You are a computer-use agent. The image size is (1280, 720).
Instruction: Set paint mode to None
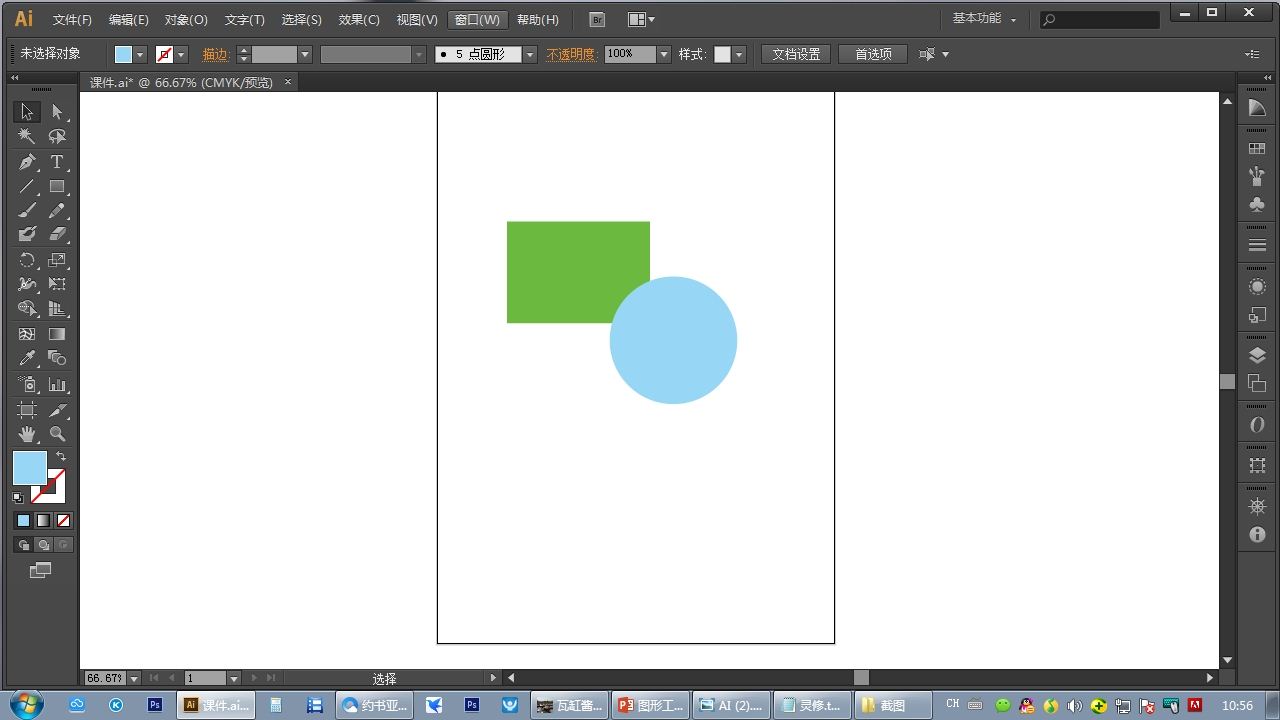coord(64,521)
